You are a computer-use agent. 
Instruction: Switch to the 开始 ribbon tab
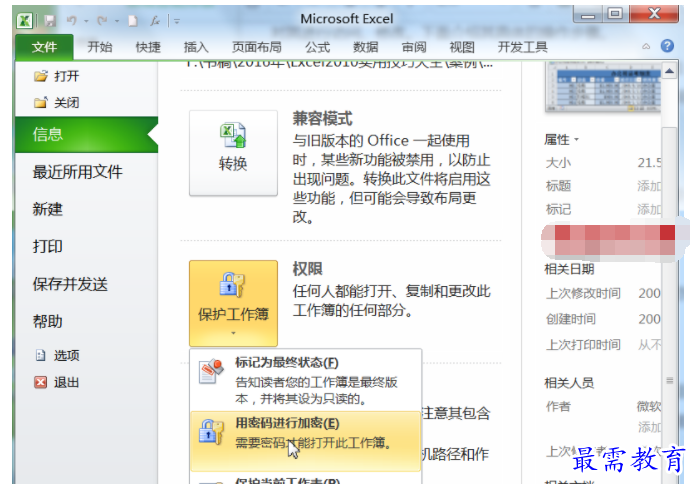(100, 47)
